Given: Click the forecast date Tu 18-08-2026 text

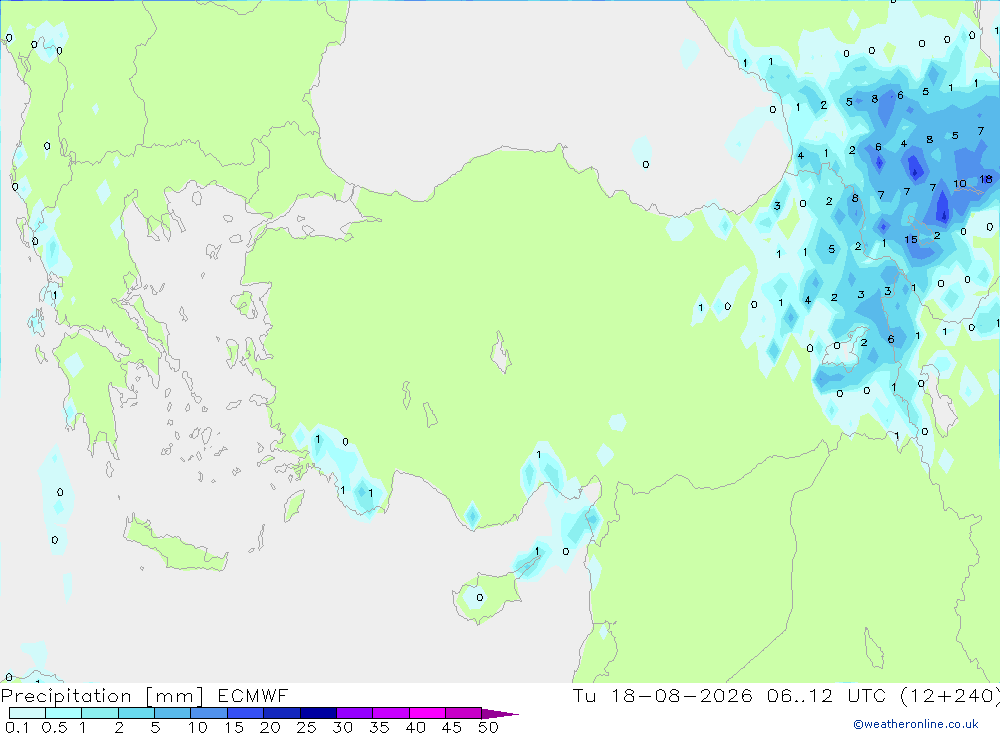Looking at the screenshot, I should pyautogui.click(x=662, y=695).
